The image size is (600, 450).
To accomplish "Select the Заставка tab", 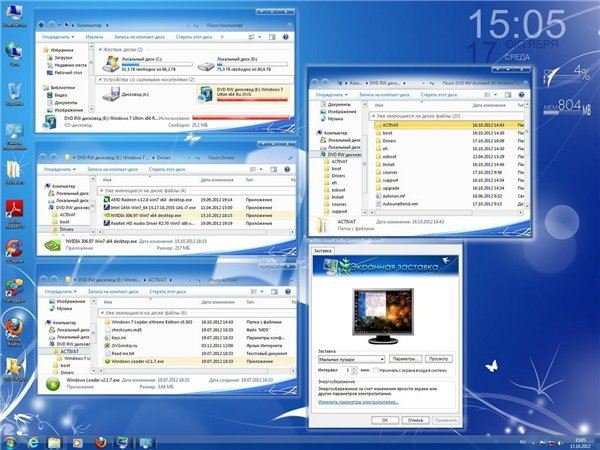I will coord(322,251).
